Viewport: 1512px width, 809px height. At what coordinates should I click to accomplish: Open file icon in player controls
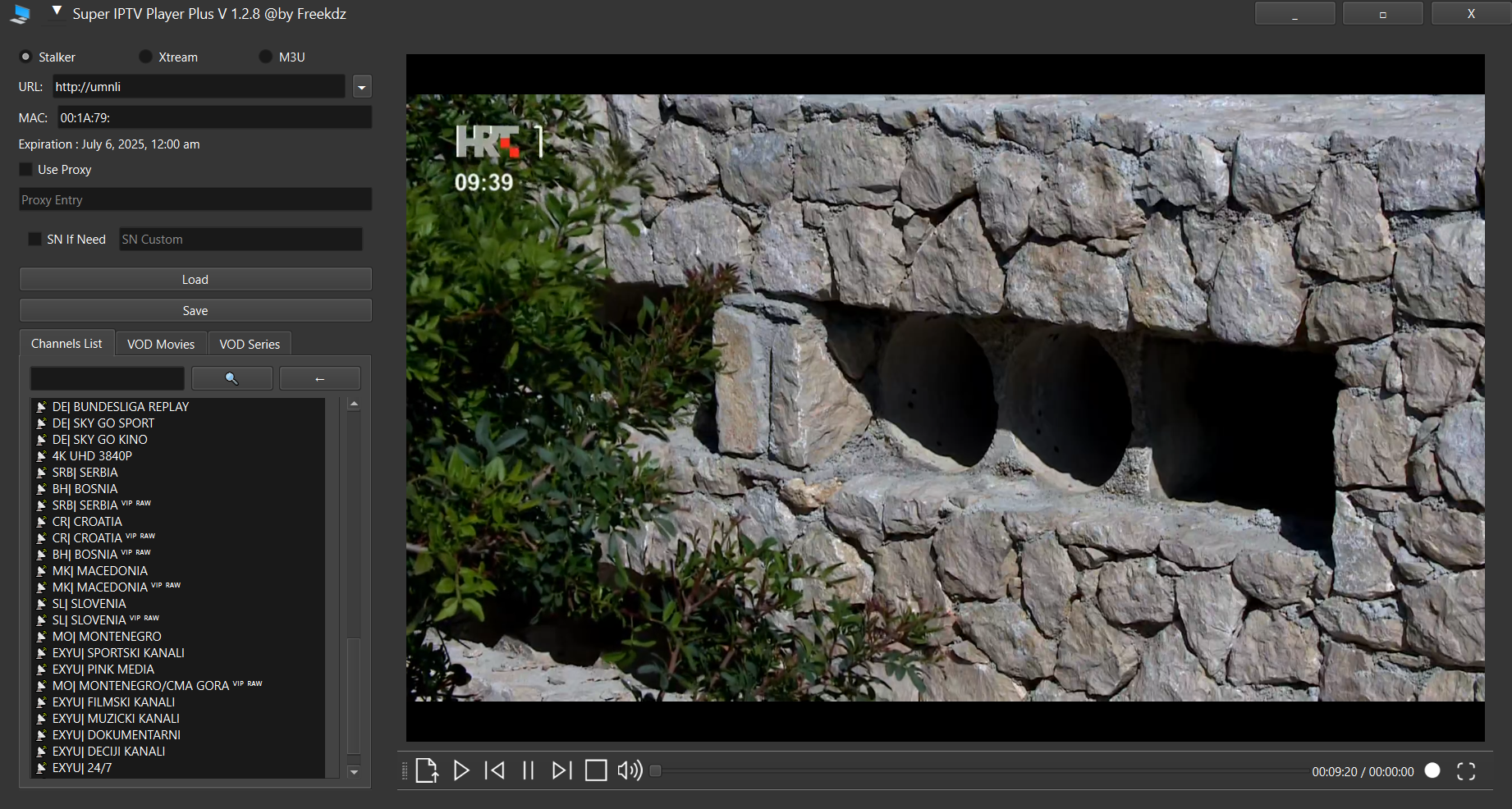tap(427, 770)
